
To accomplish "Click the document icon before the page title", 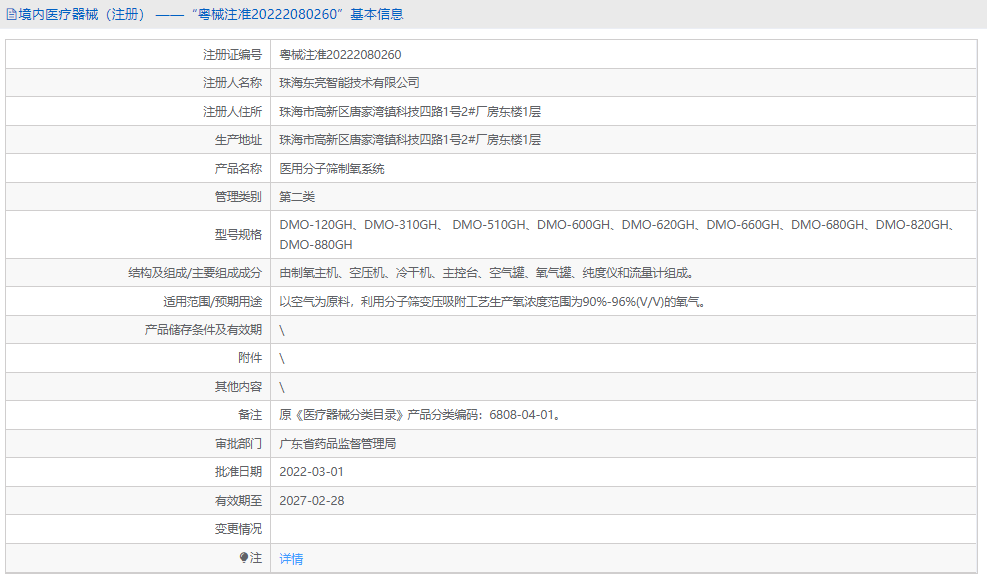I will coord(11,14).
